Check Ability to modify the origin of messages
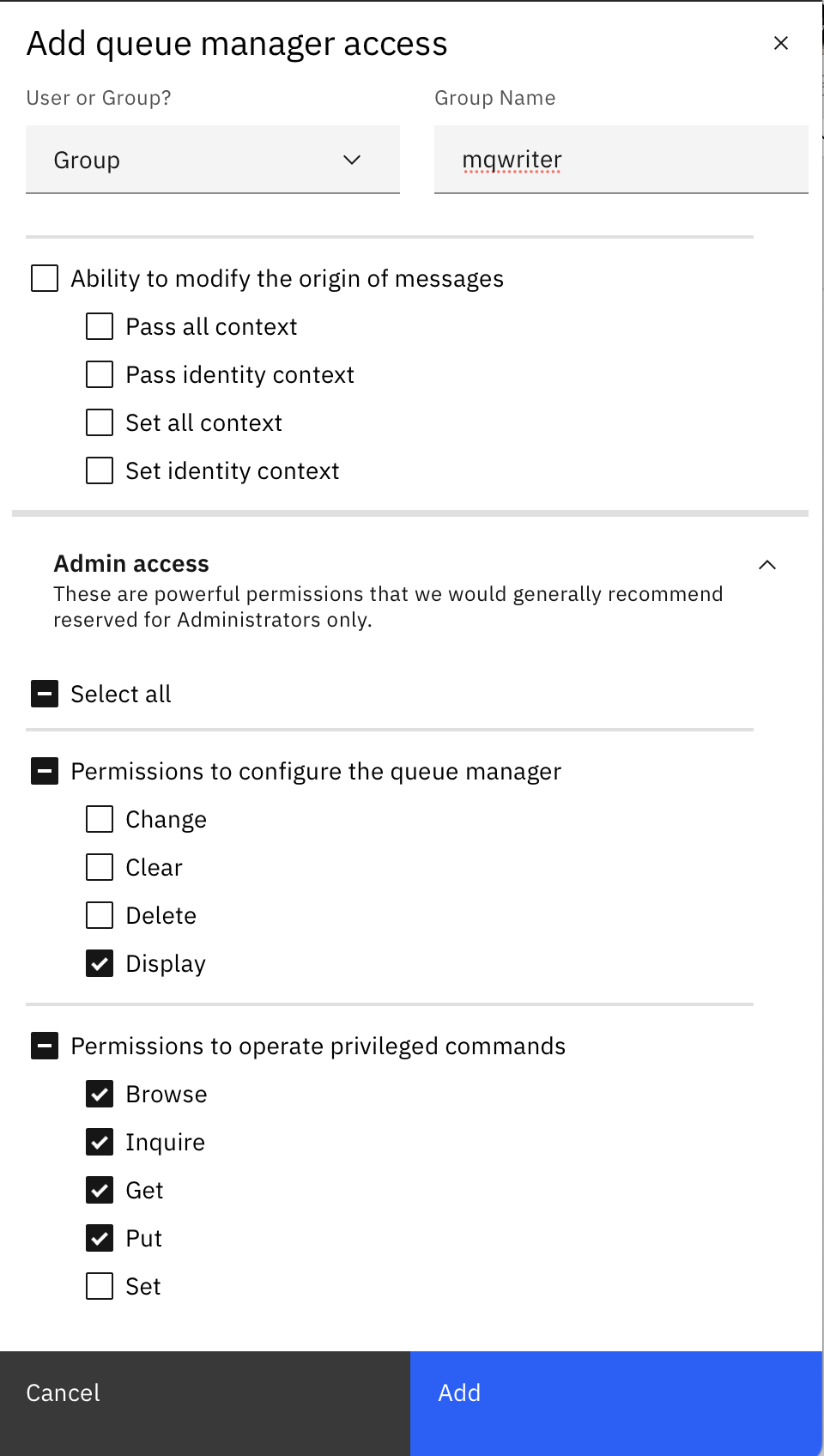The image size is (824, 1456). click(45, 278)
